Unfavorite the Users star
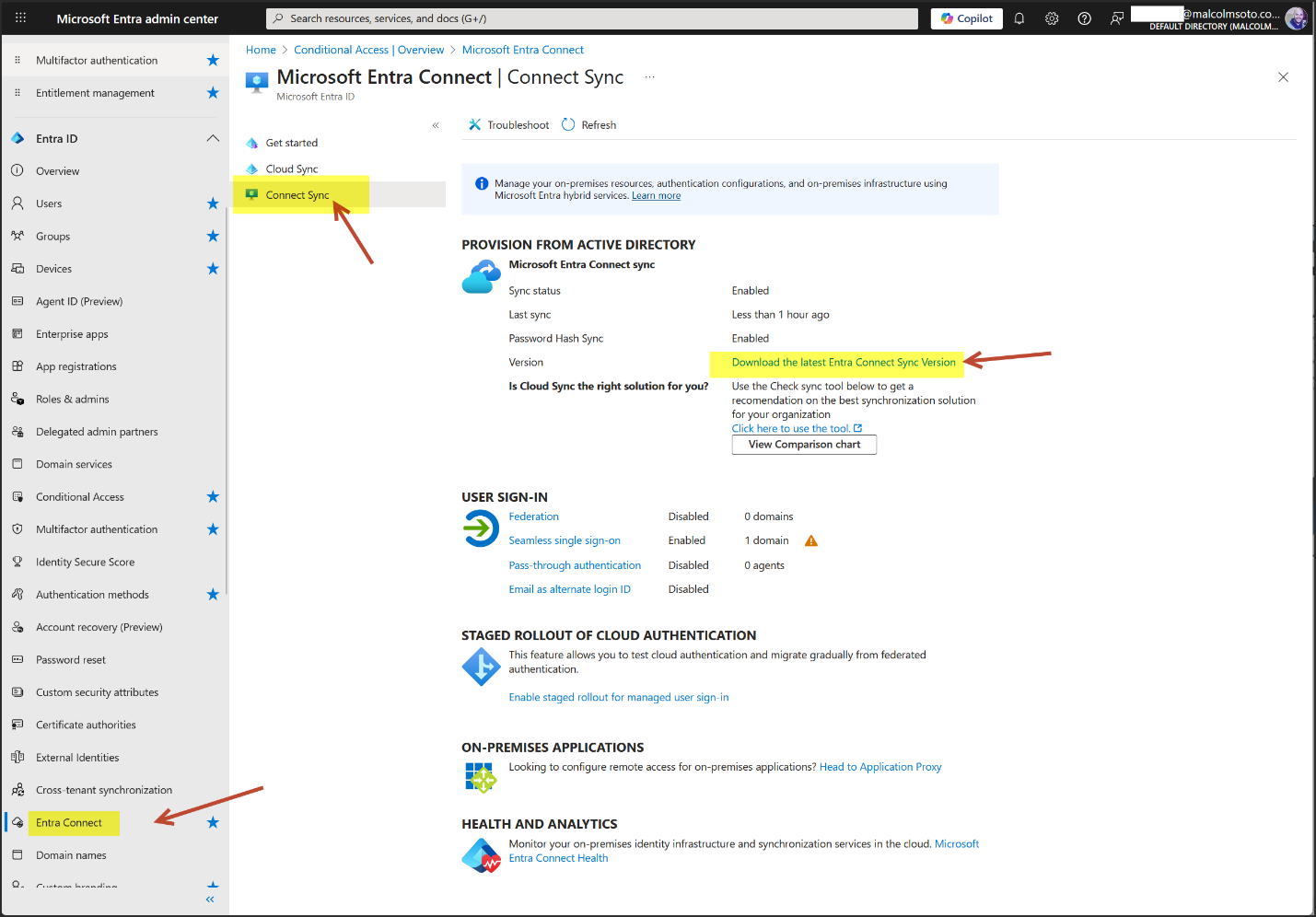The width and height of the screenshot is (1316, 917). [x=213, y=203]
